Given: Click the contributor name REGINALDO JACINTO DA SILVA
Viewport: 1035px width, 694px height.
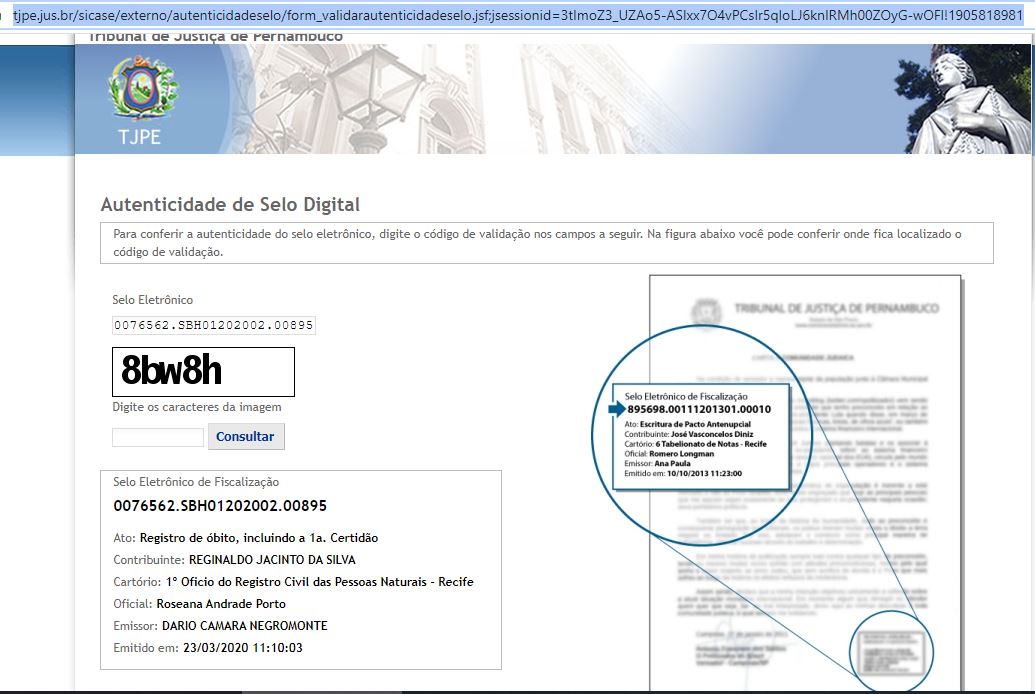Looking at the screenshot, I should point(272,560).
